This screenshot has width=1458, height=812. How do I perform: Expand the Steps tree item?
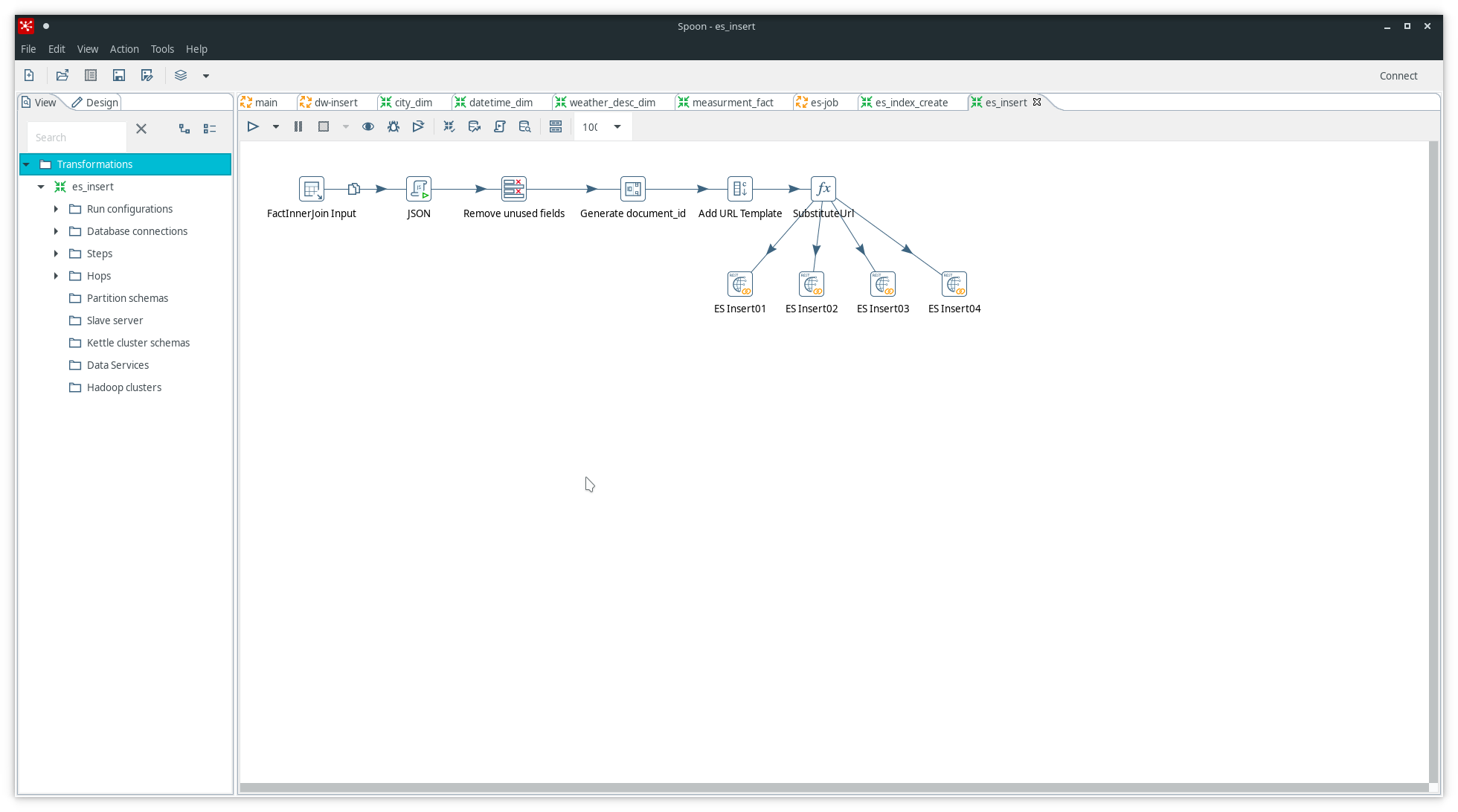[x=55, y=253]
